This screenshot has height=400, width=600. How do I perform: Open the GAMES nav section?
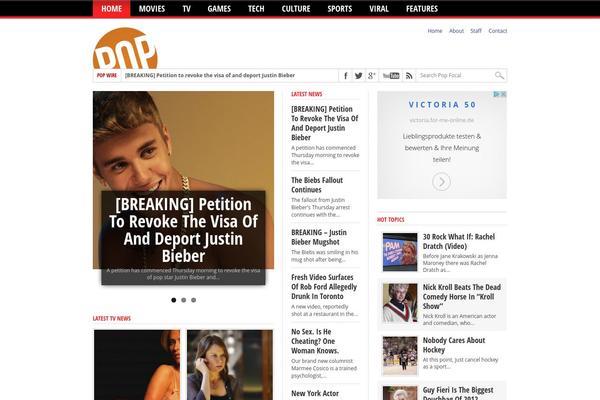pos(219,8)
